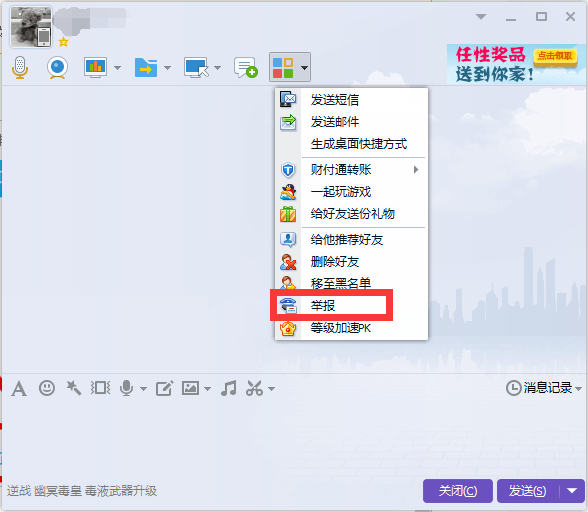Expand 财付通转账 submenu arrow

(416, 170)
